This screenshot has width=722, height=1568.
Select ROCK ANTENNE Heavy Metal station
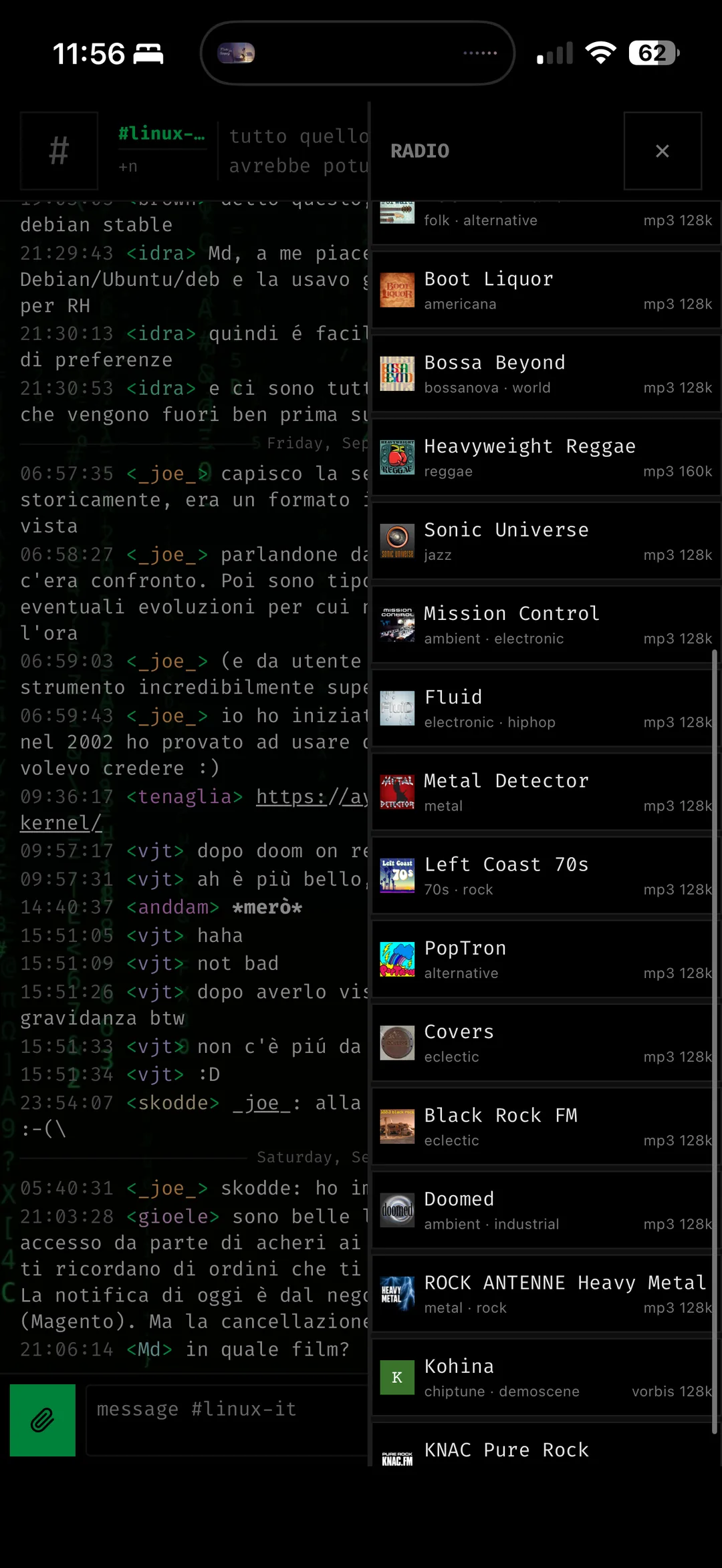click(546, 1293)
